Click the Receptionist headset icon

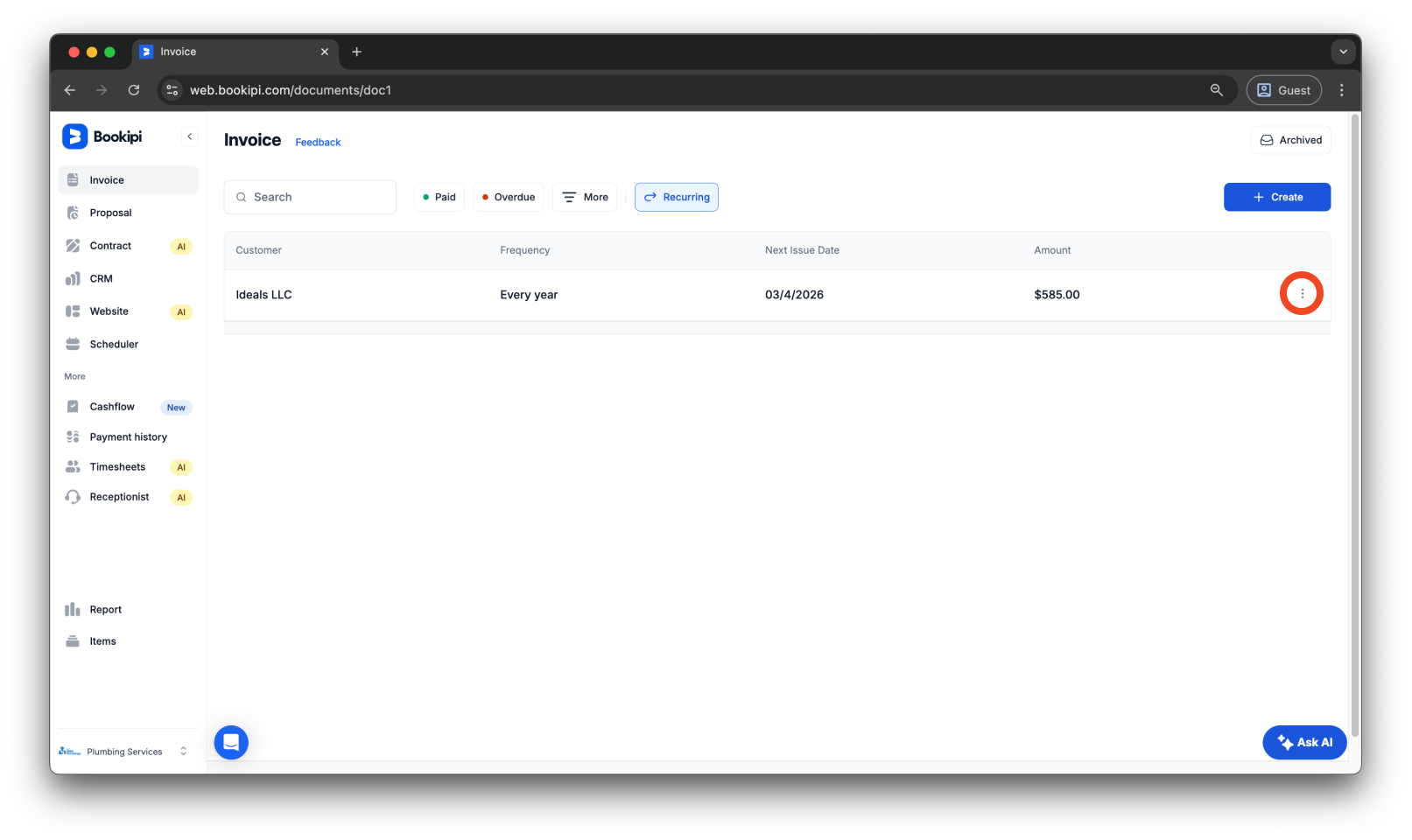74,496
